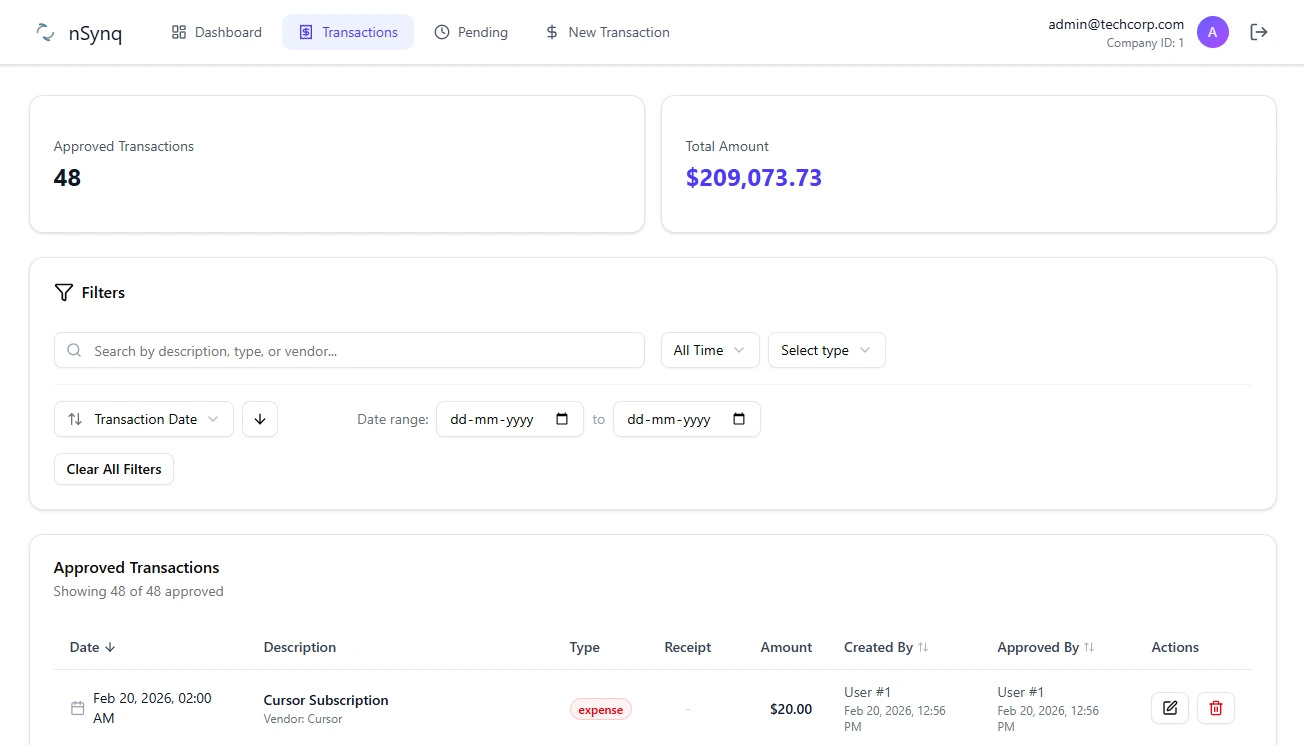
Task: Toggle sorting on the Created By column
Action: coord(884,647)
